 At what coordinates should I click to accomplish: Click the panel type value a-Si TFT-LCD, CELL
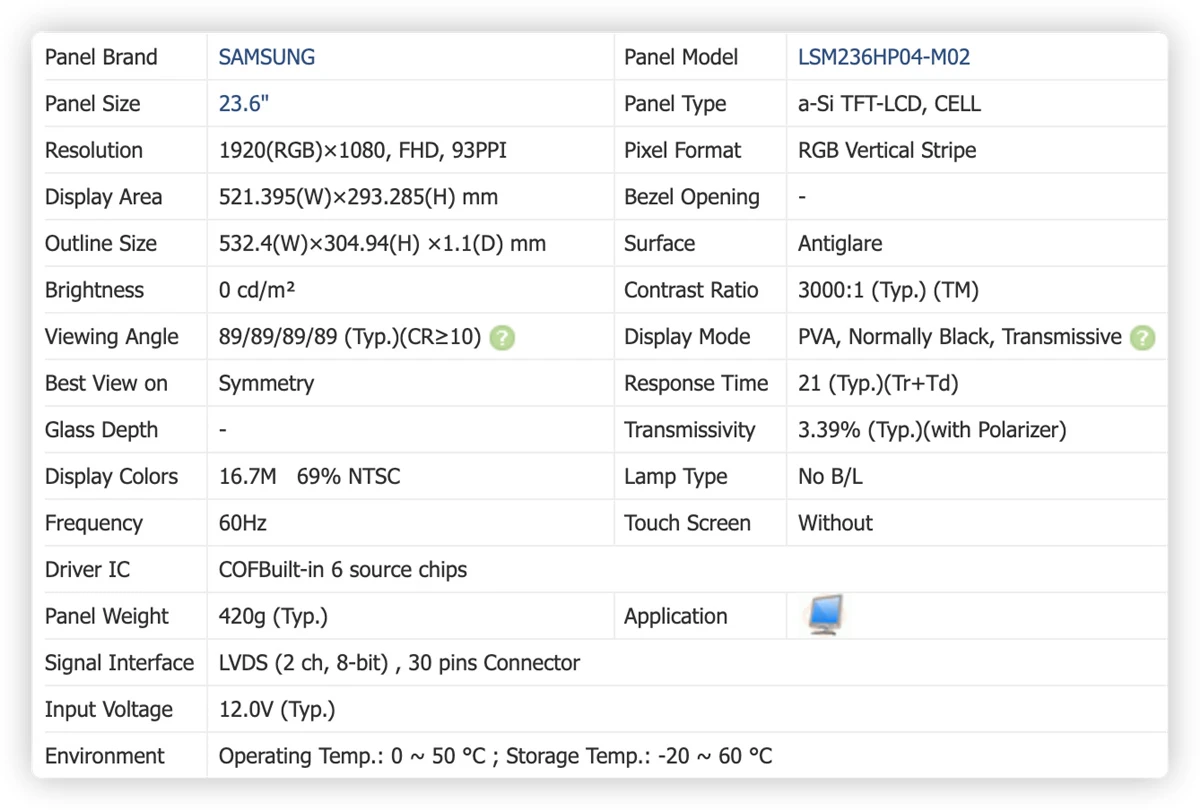889,104
